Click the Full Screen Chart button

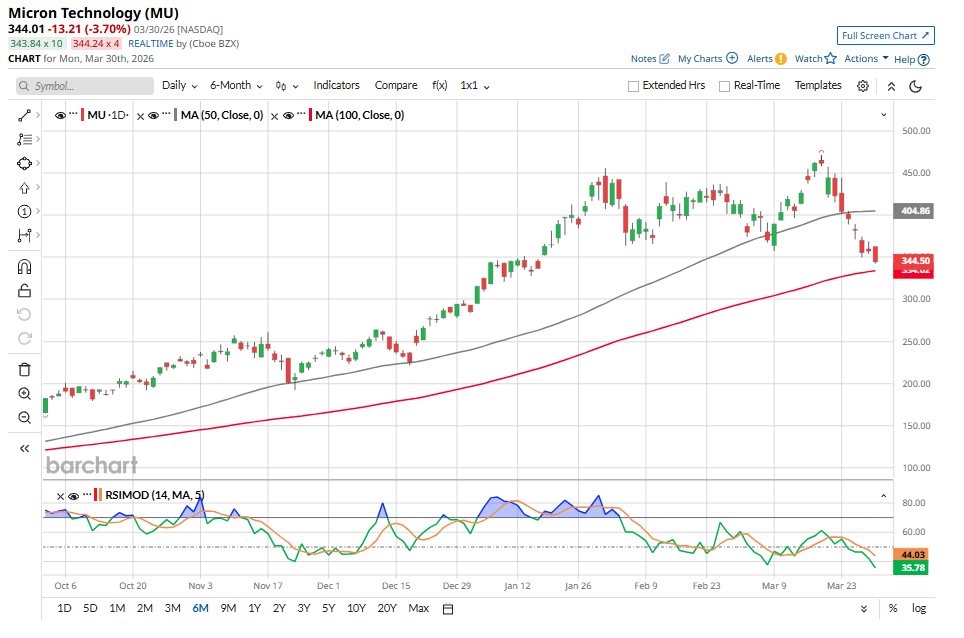click(885, 36)
